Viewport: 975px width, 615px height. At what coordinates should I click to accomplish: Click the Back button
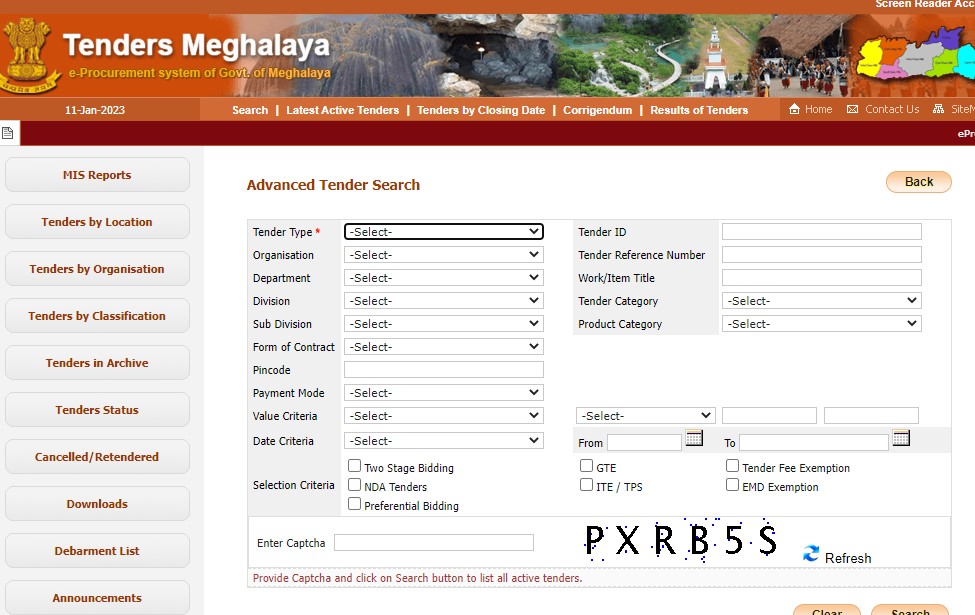tap(918, 182)
